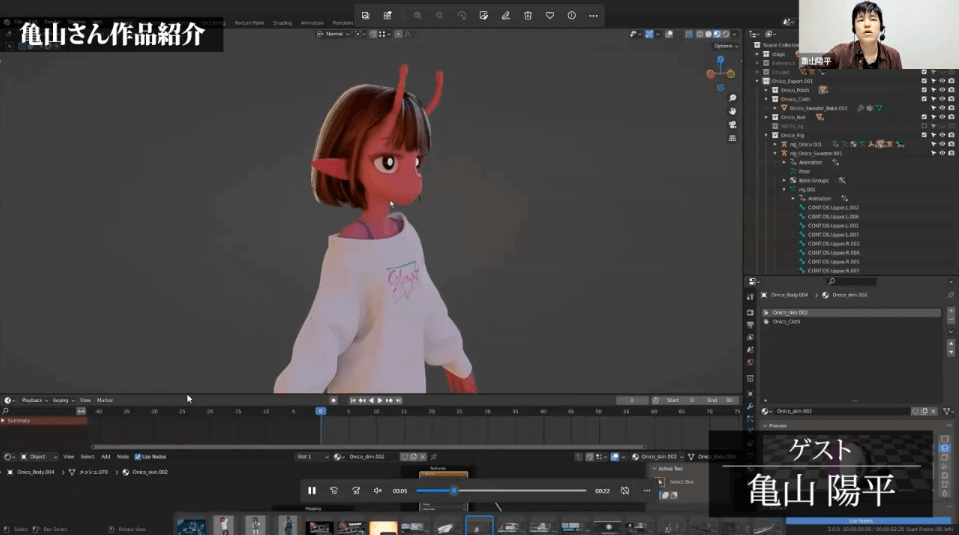The height and width of the screenshot is (535, 959).
Task: Select Solid shading mode icon
Action: (708, 34)
